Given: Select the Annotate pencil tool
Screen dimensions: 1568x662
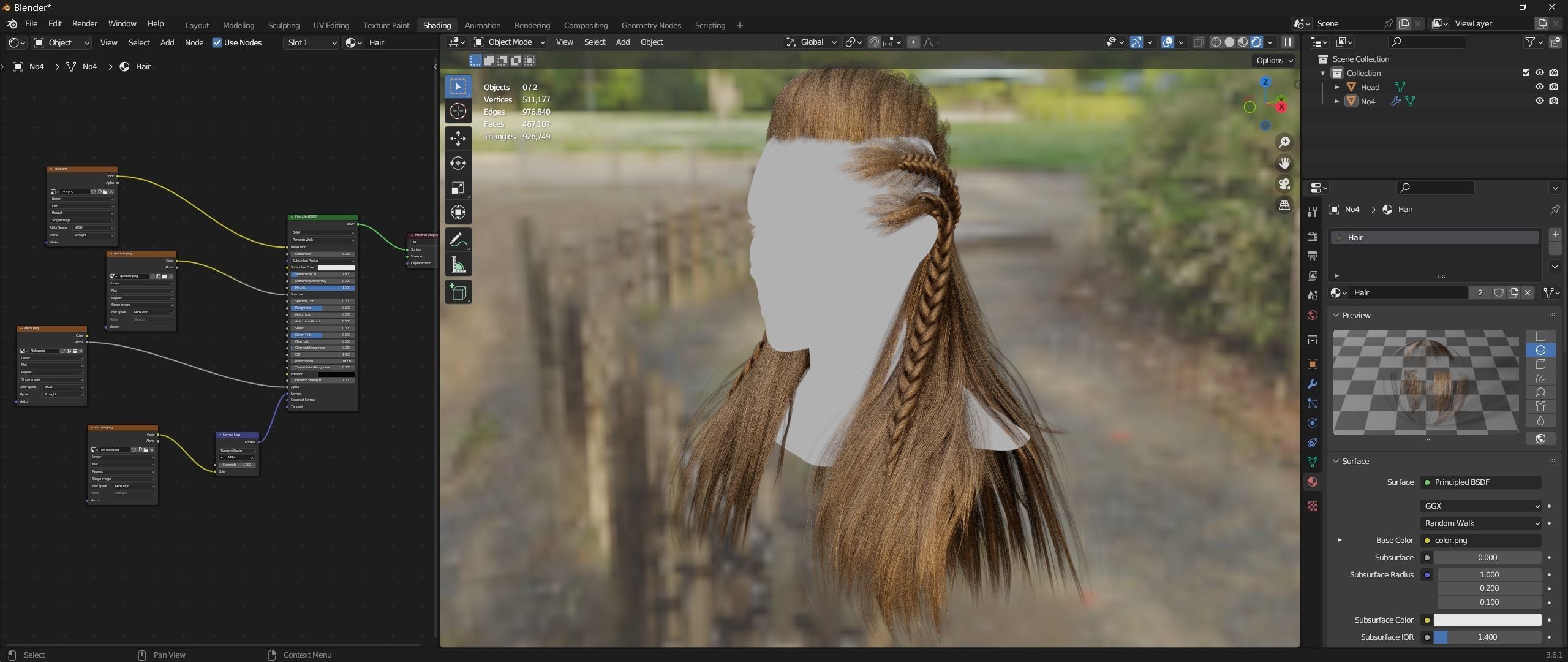Looking at the screenshot, I should pyautogui.click(x=458, y=240).
